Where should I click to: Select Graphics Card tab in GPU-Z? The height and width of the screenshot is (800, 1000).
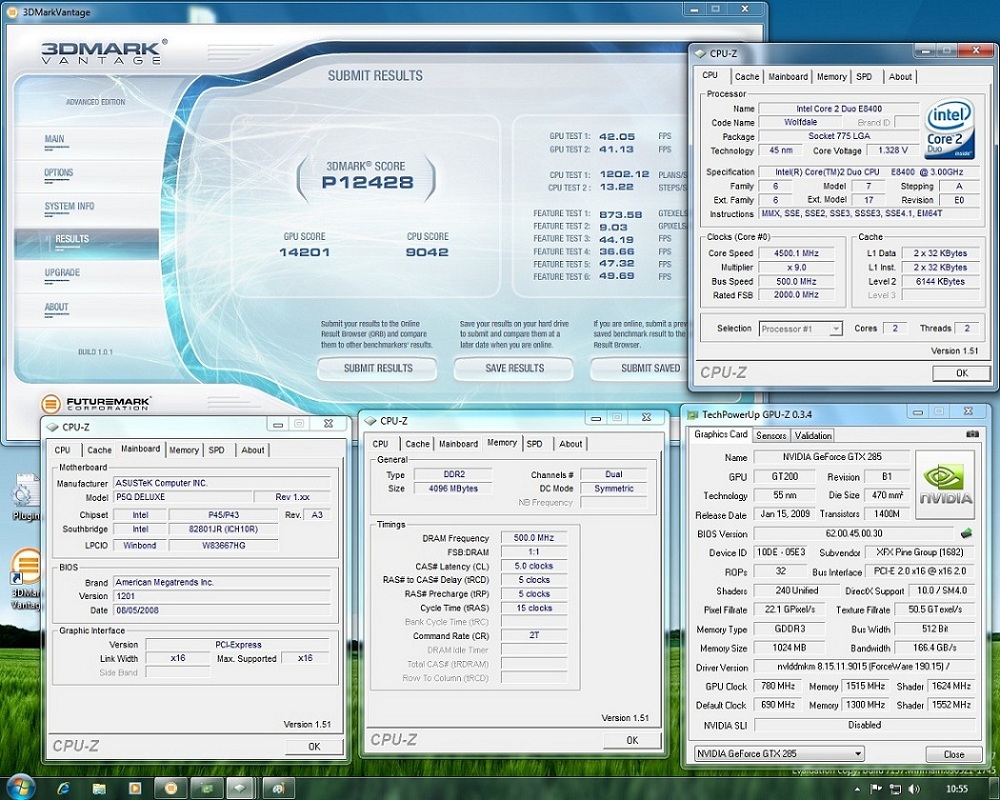pos(721,434)
